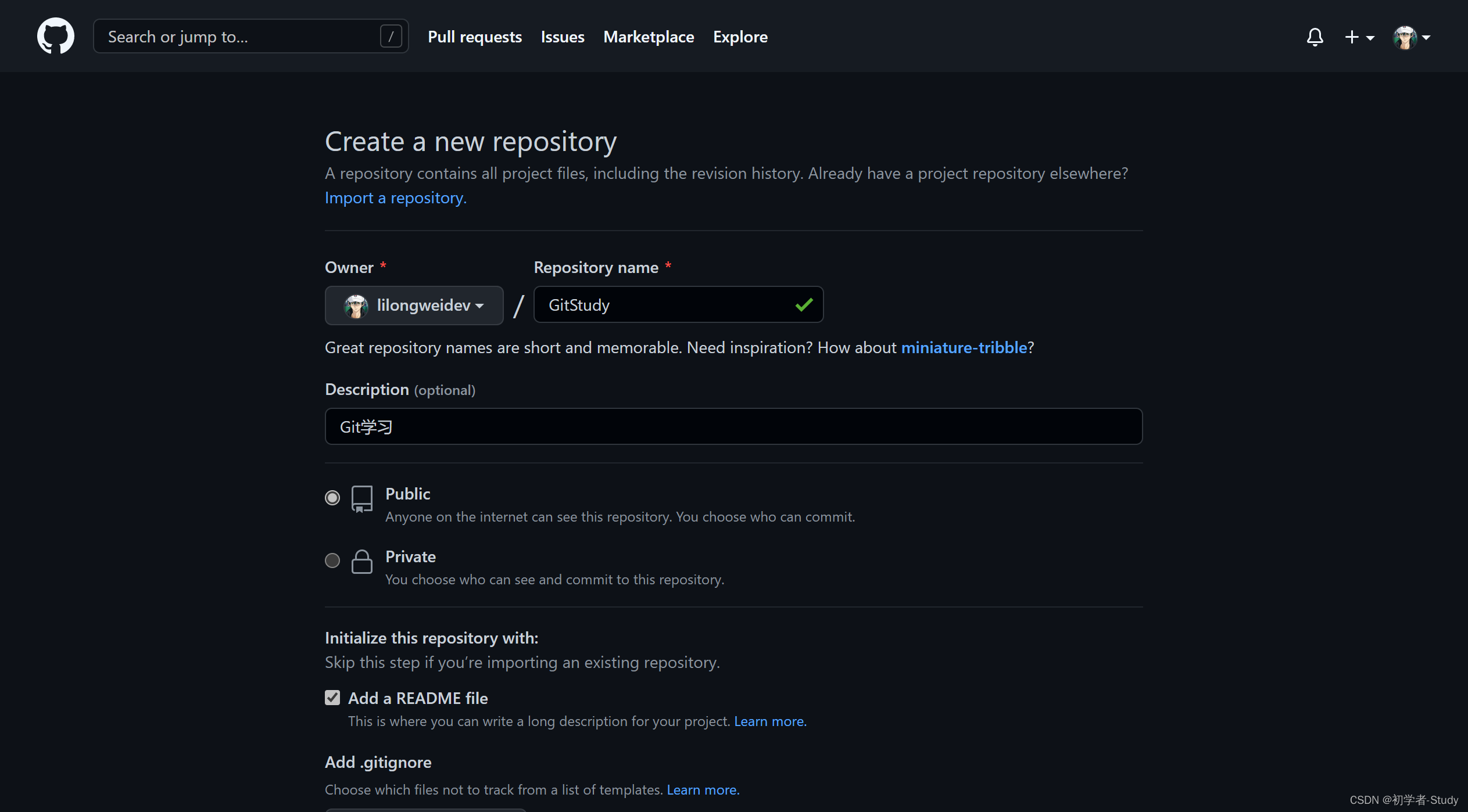The height and width of the screenshot is (812, 1468).
Task: Click the Description optional input field
Action: (x=733, y=426)
